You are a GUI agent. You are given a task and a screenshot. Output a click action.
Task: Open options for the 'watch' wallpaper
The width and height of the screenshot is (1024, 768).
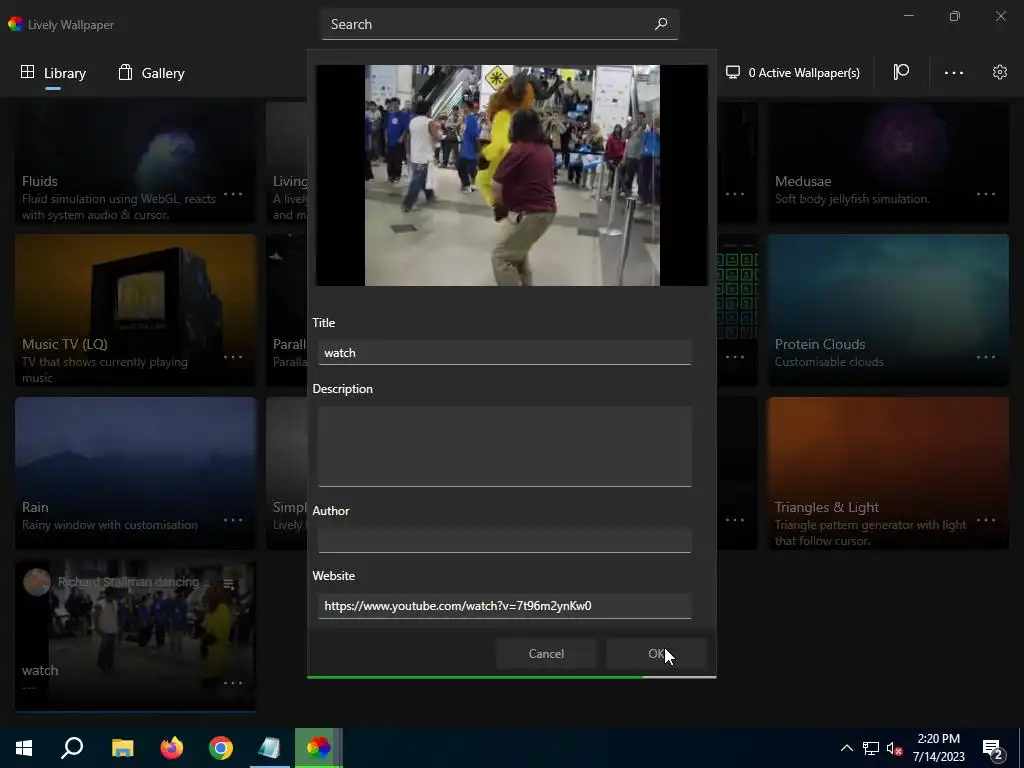pyautogui.click(x=233, y=682)
